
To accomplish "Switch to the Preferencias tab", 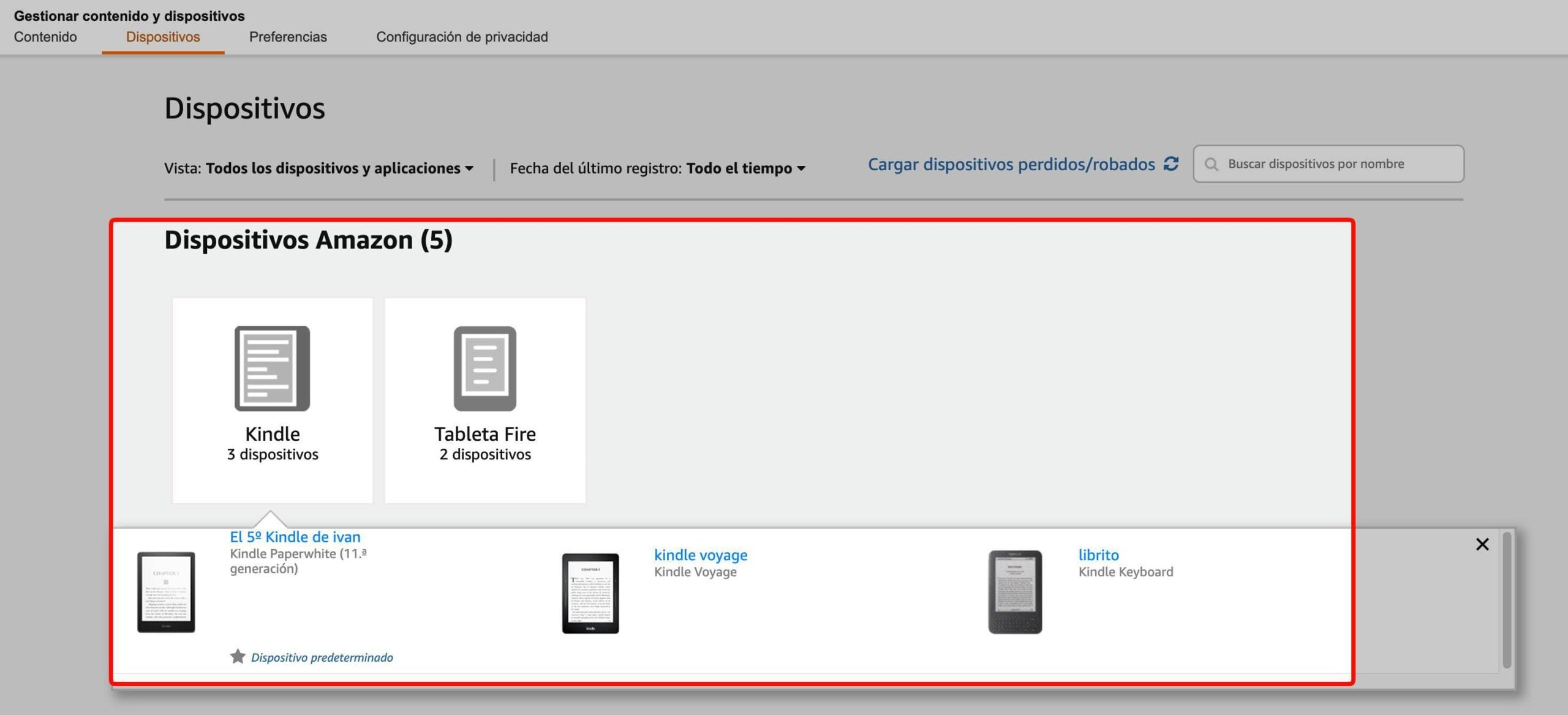I will point(288,37).
